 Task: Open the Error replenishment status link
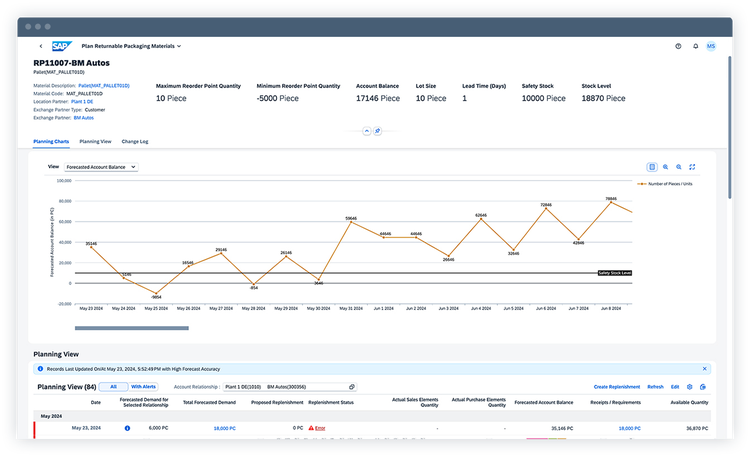(320, 428)
